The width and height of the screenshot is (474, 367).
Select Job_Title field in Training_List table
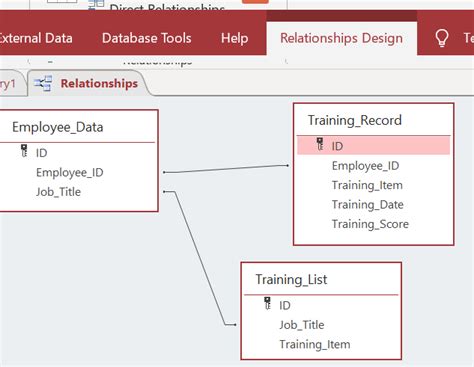pyautogui.click(x=302, y=325)
